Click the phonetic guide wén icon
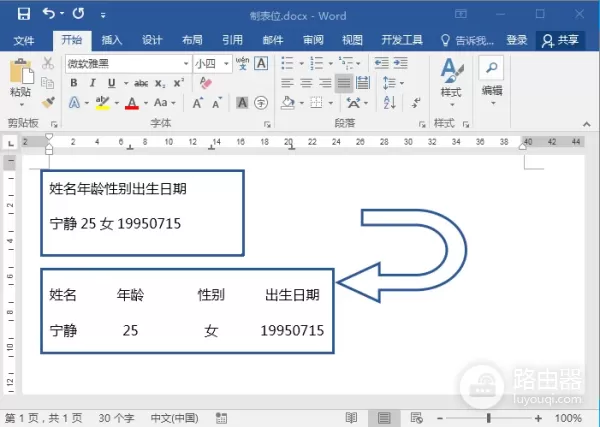 point(242,64)
